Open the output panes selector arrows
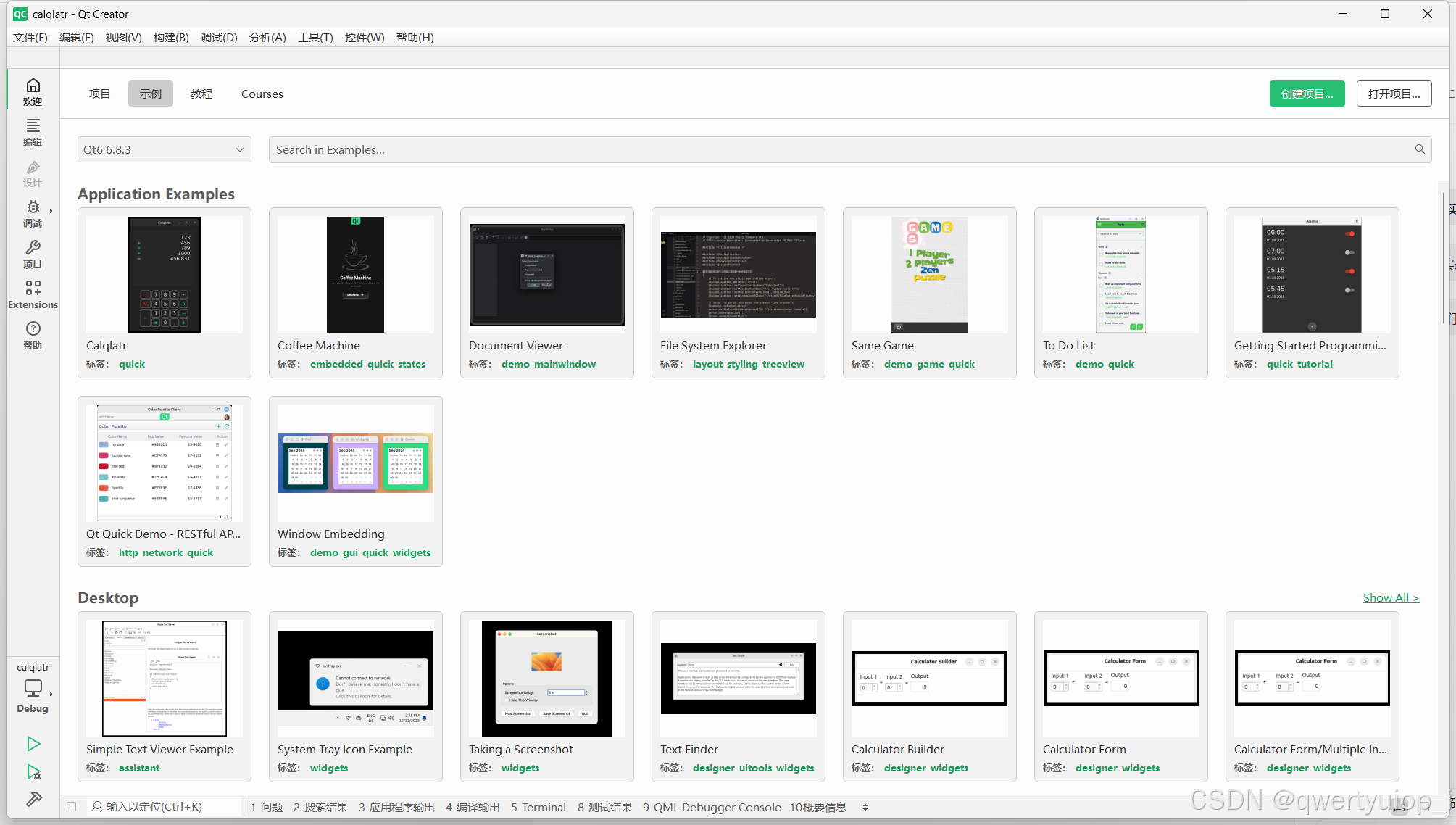The height and width of the screenshot is (825, 1456). tap(865, 807)
